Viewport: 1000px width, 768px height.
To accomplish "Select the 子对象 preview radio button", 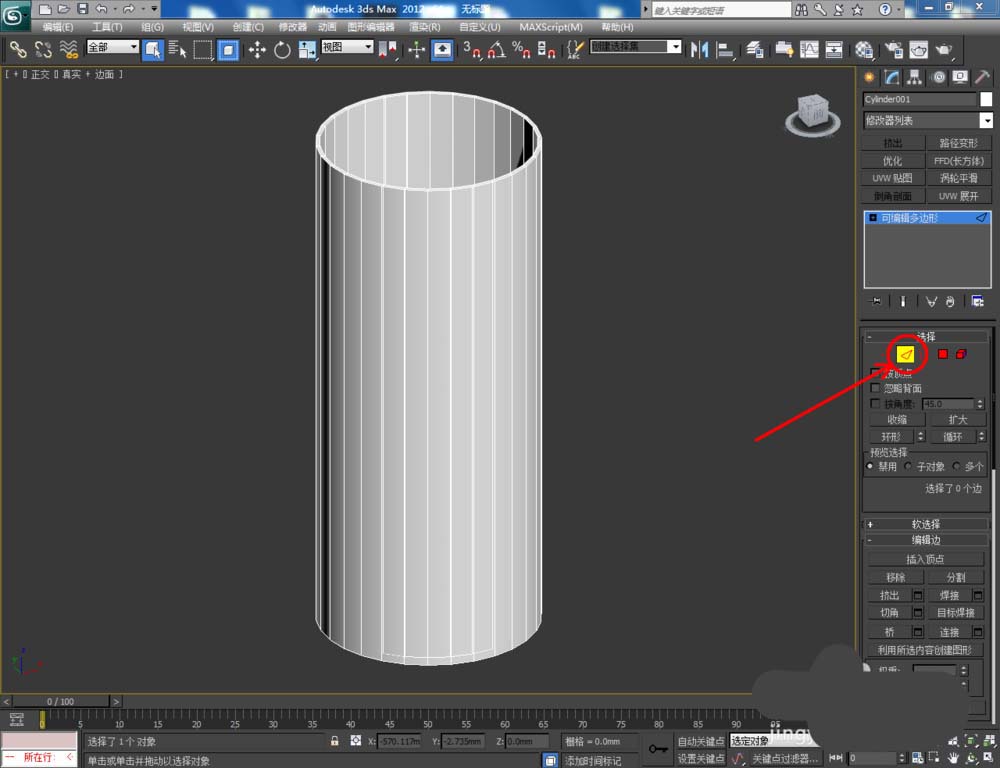I will [908, 466].
